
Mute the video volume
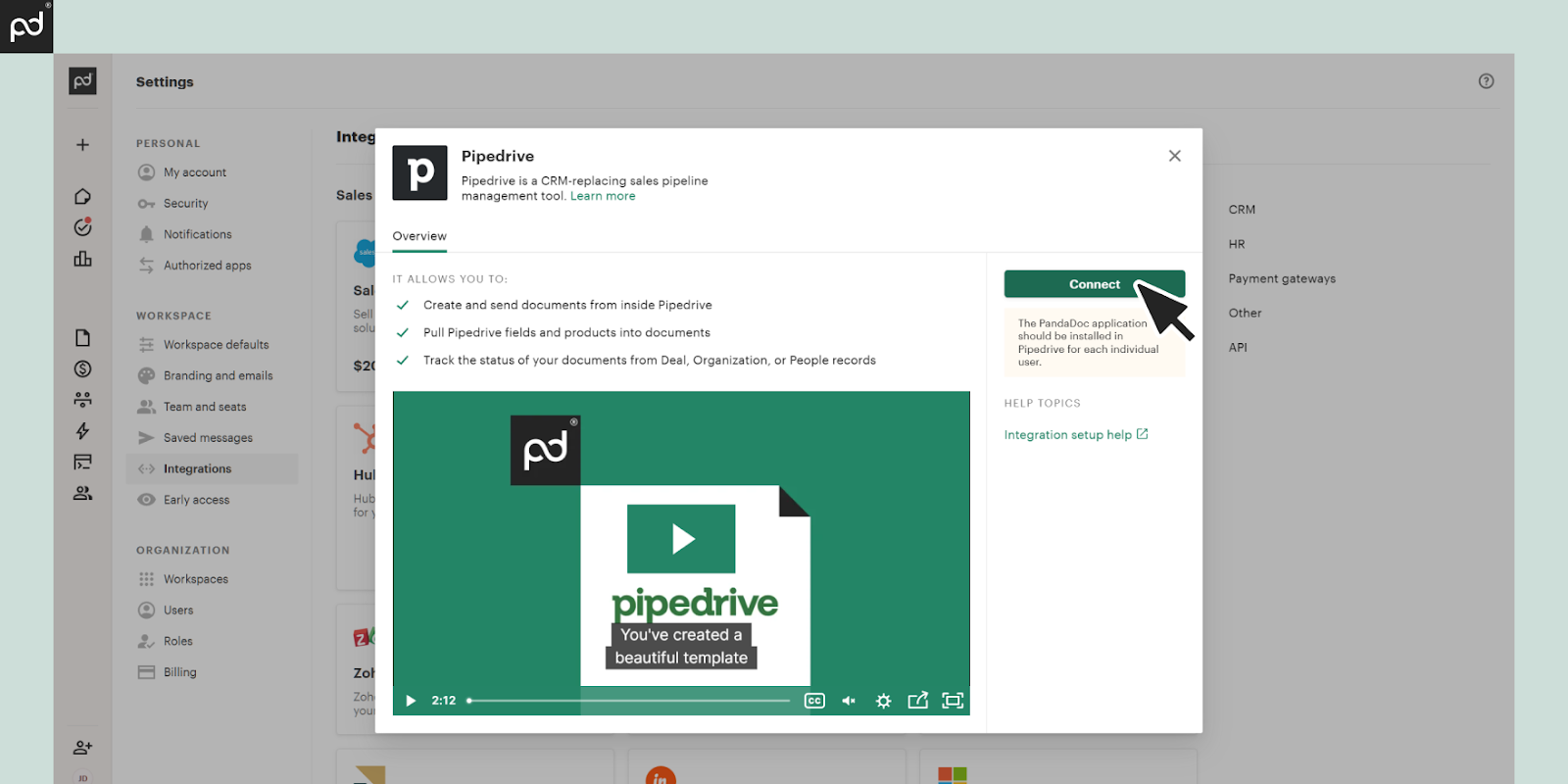pyautogui.click(x=849, y=701)
